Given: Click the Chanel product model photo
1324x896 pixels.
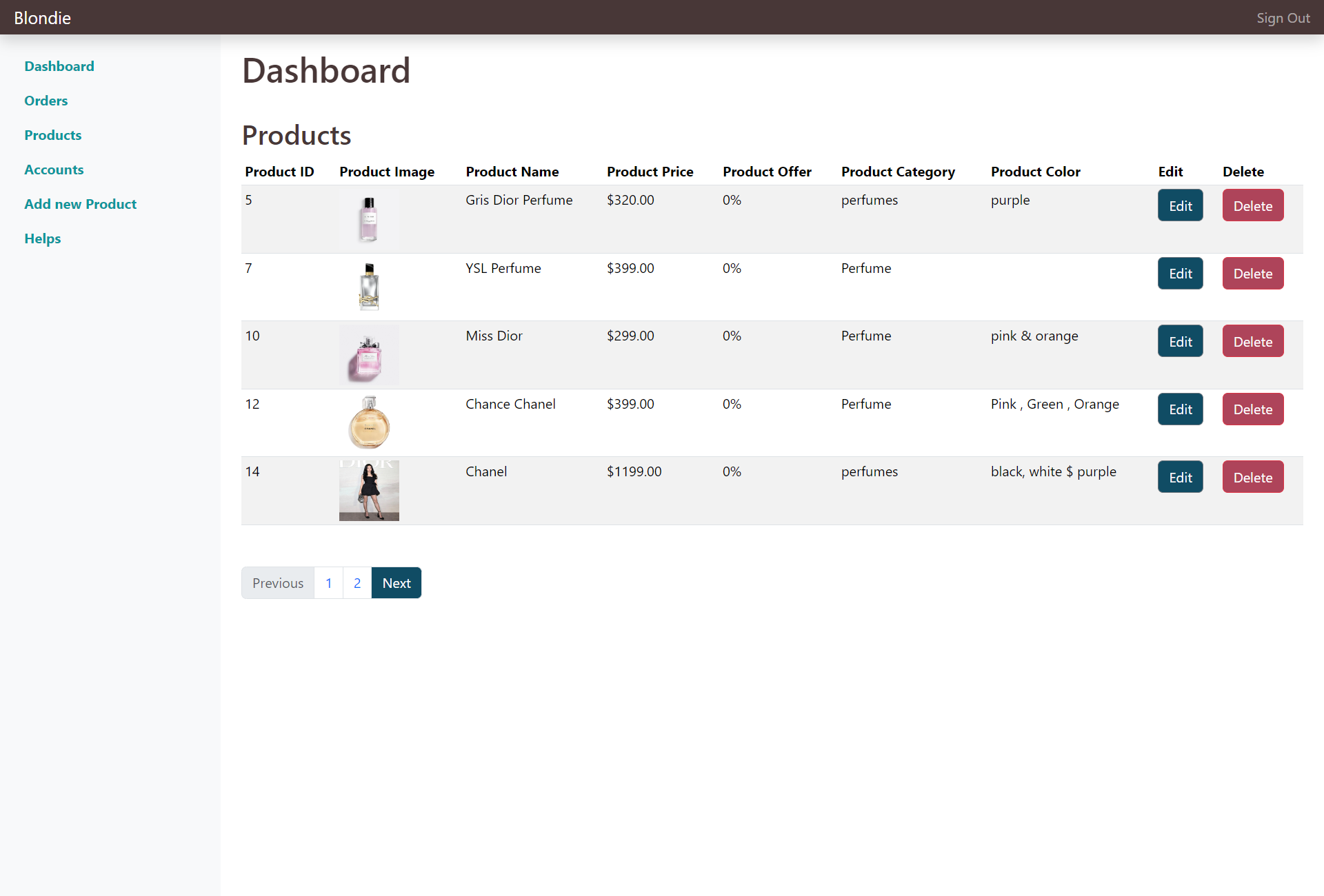Looking at the screenshot, I should click(x=369, y=490).
